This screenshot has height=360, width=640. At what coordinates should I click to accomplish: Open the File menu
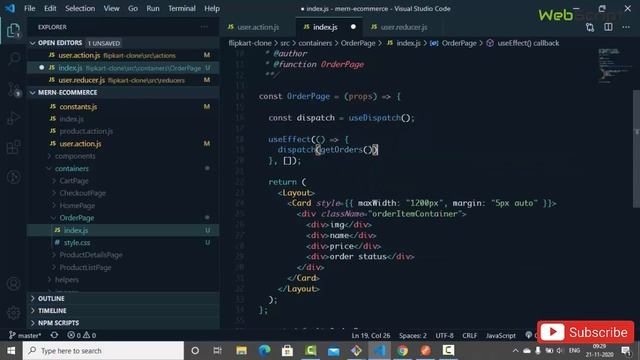tap(29, 8)
